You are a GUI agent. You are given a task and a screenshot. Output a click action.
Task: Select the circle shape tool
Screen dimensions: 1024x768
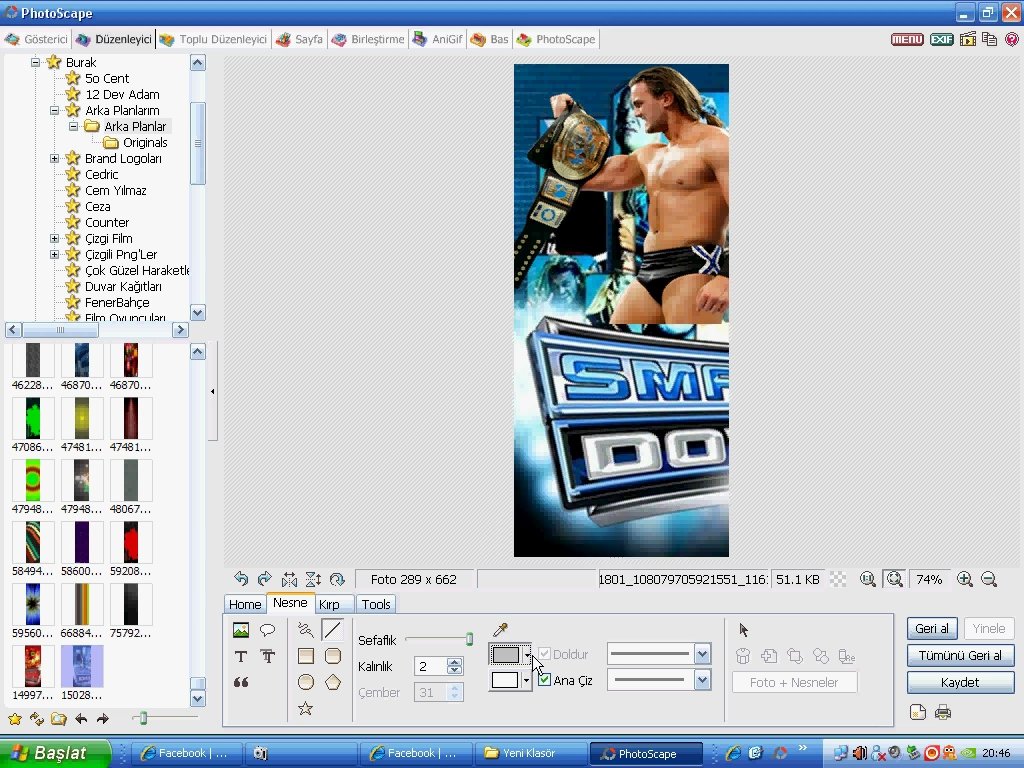click(x=306, y=682)
